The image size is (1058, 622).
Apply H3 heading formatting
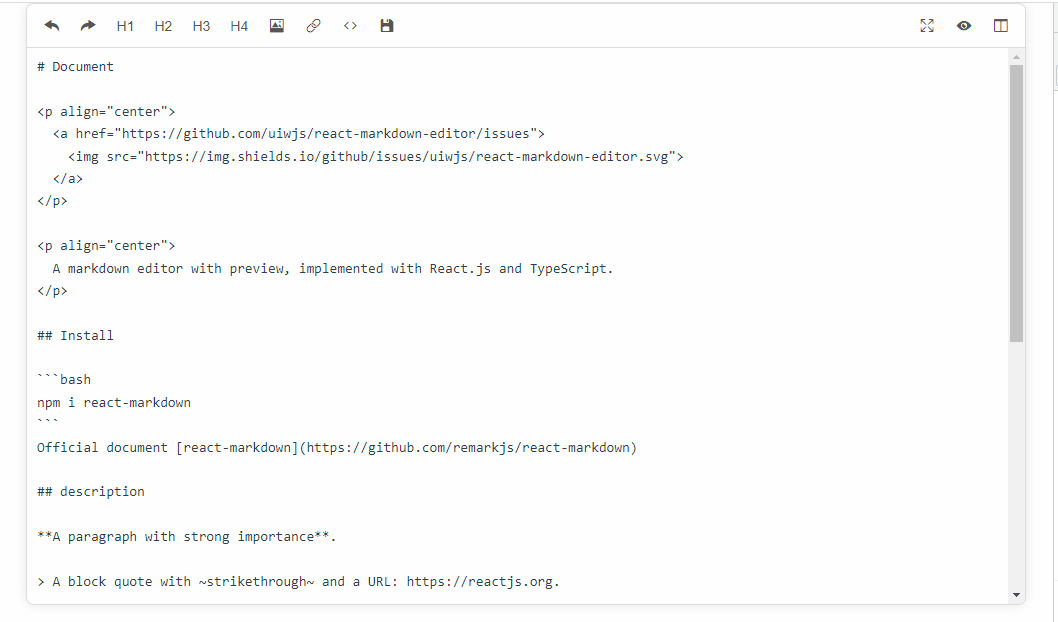tap(201, 25)
